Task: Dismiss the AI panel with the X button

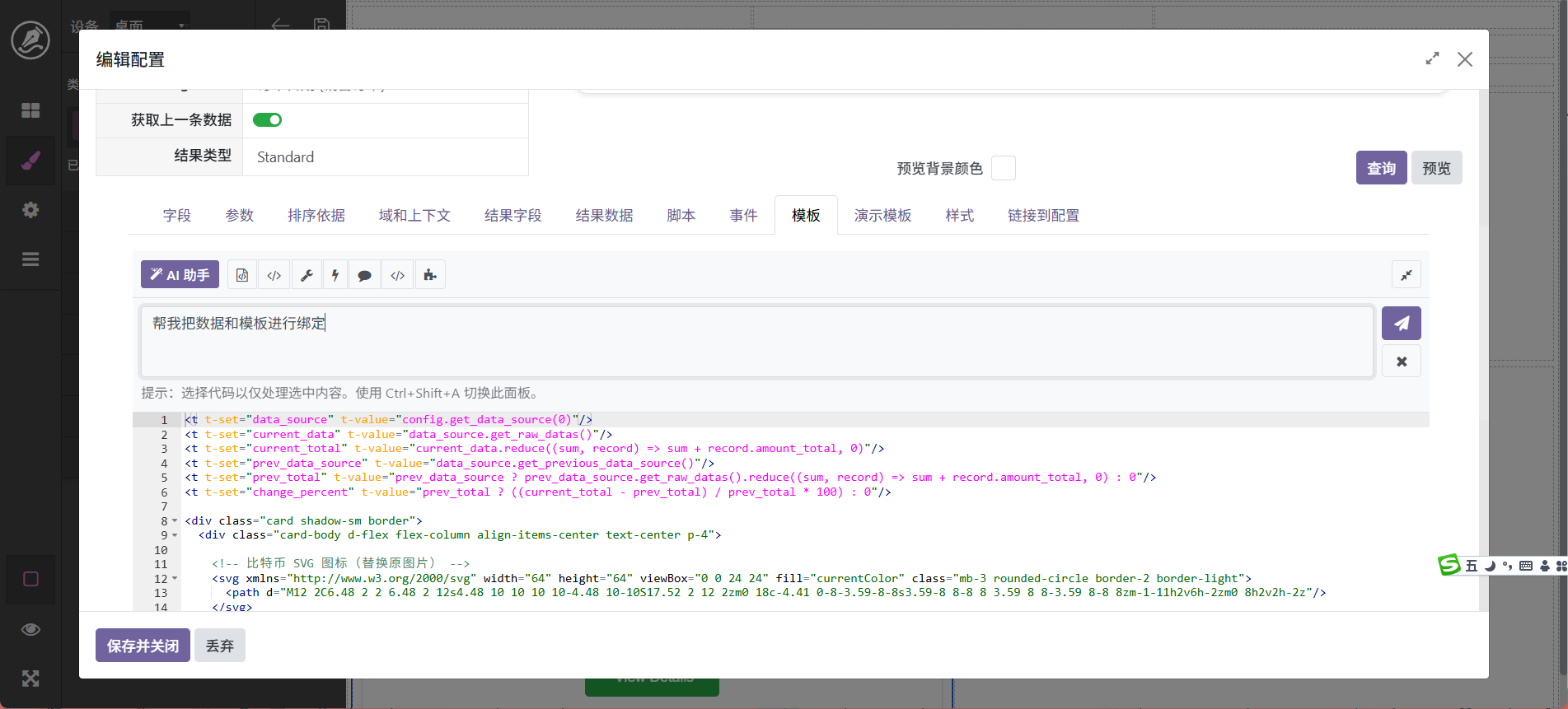Action: (1401, 361)
